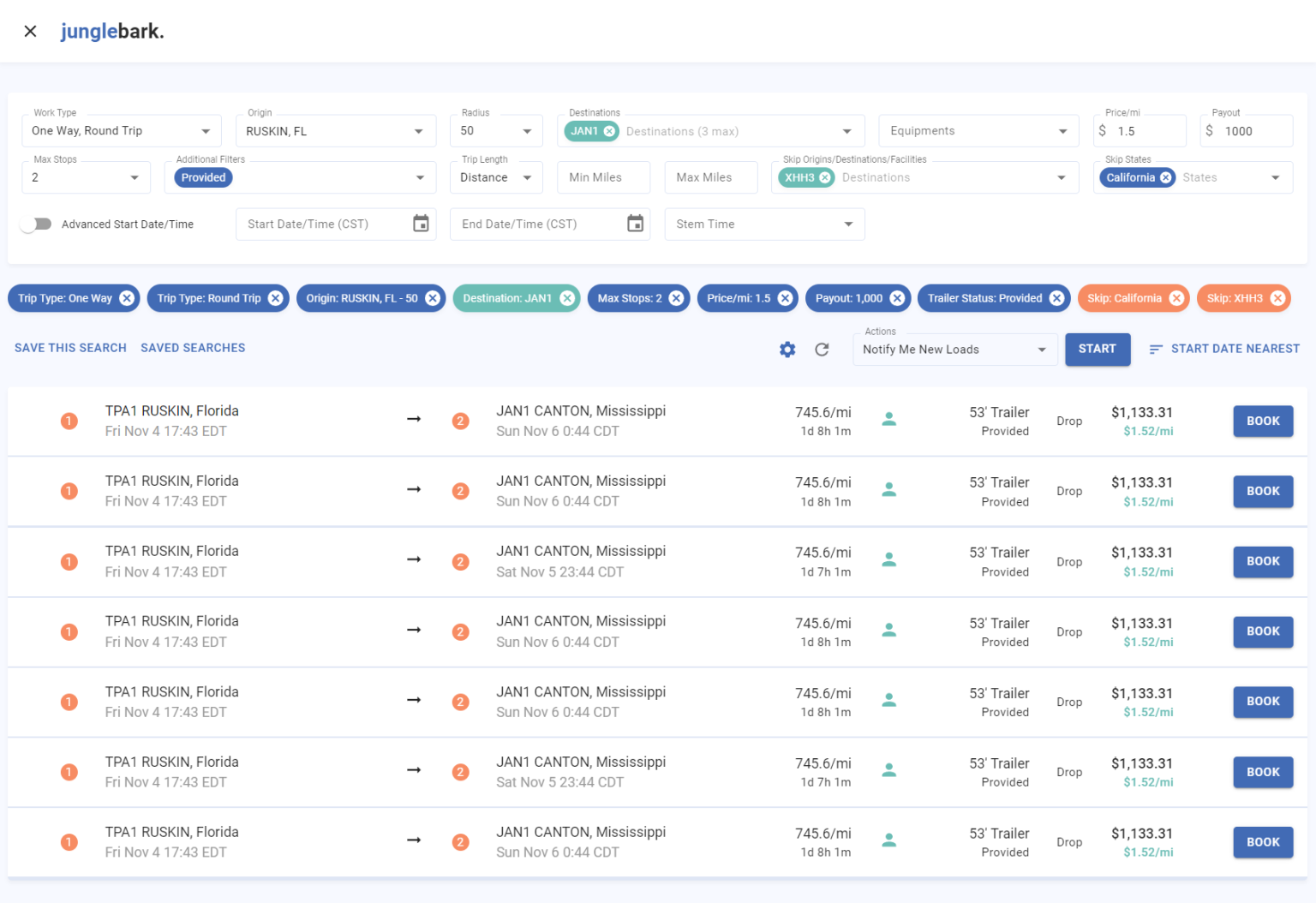The height and width of the screenshot is (903, 1316).
Task: Remove the Provided chip in Additional Filters
Action: [x=204, y=177]
